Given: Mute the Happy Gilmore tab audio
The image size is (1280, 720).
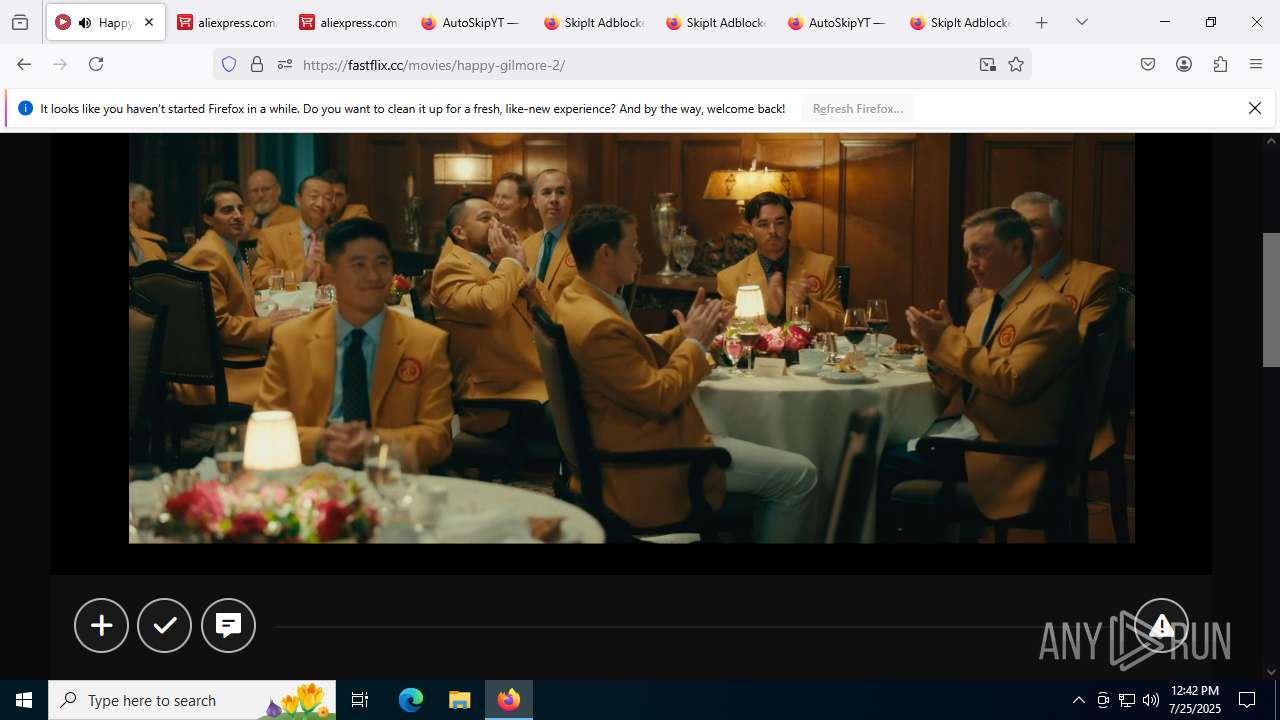Looking at the screenshot, I should click(85, 22).
